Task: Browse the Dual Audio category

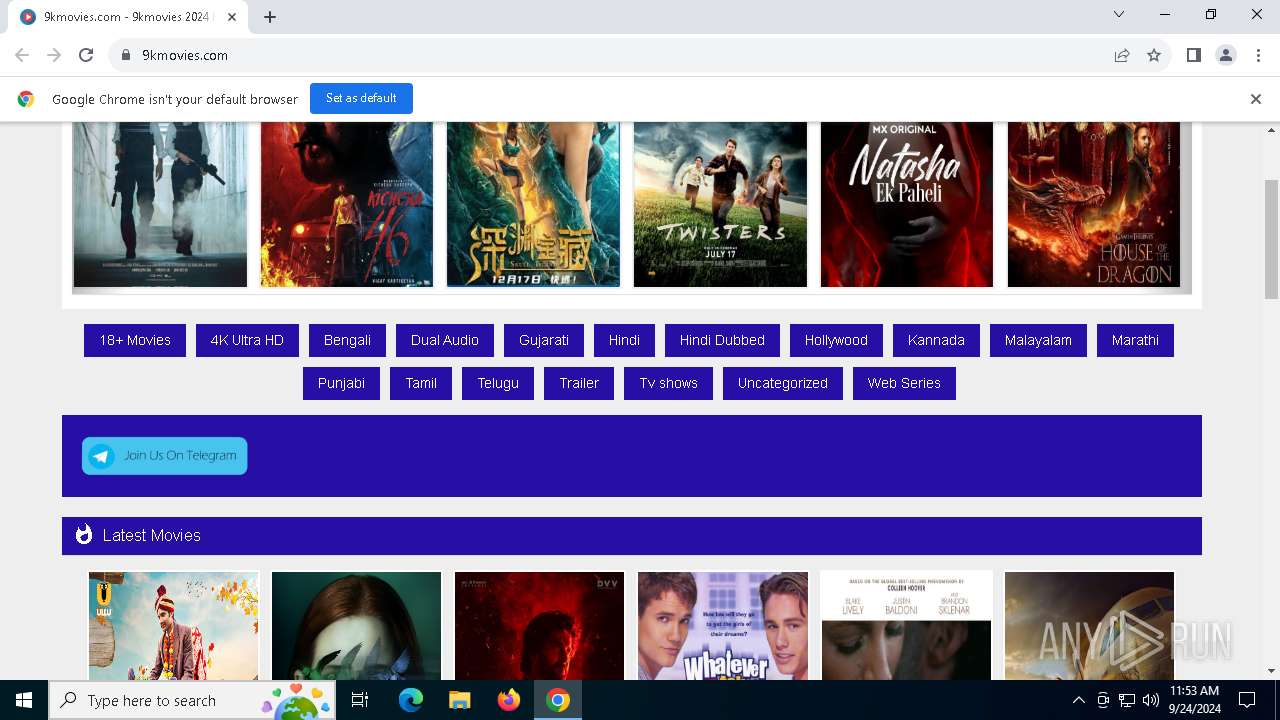Action: [x=445, y=340]
